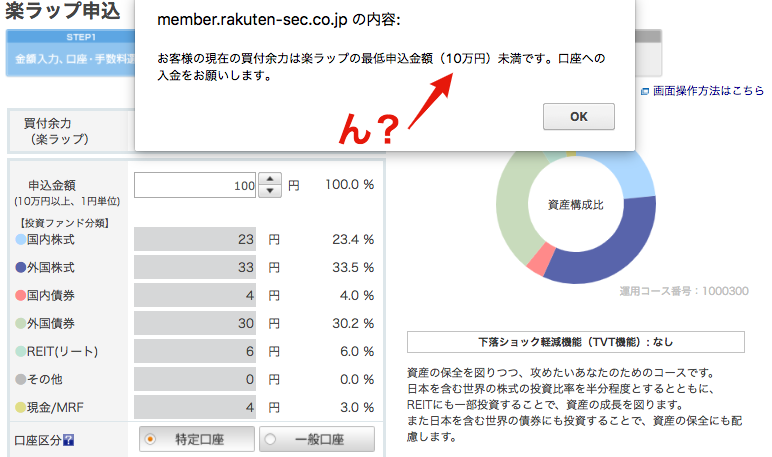
Task: Click the STEP1 金額入力 step tab
Action: (x=70, y=53)
